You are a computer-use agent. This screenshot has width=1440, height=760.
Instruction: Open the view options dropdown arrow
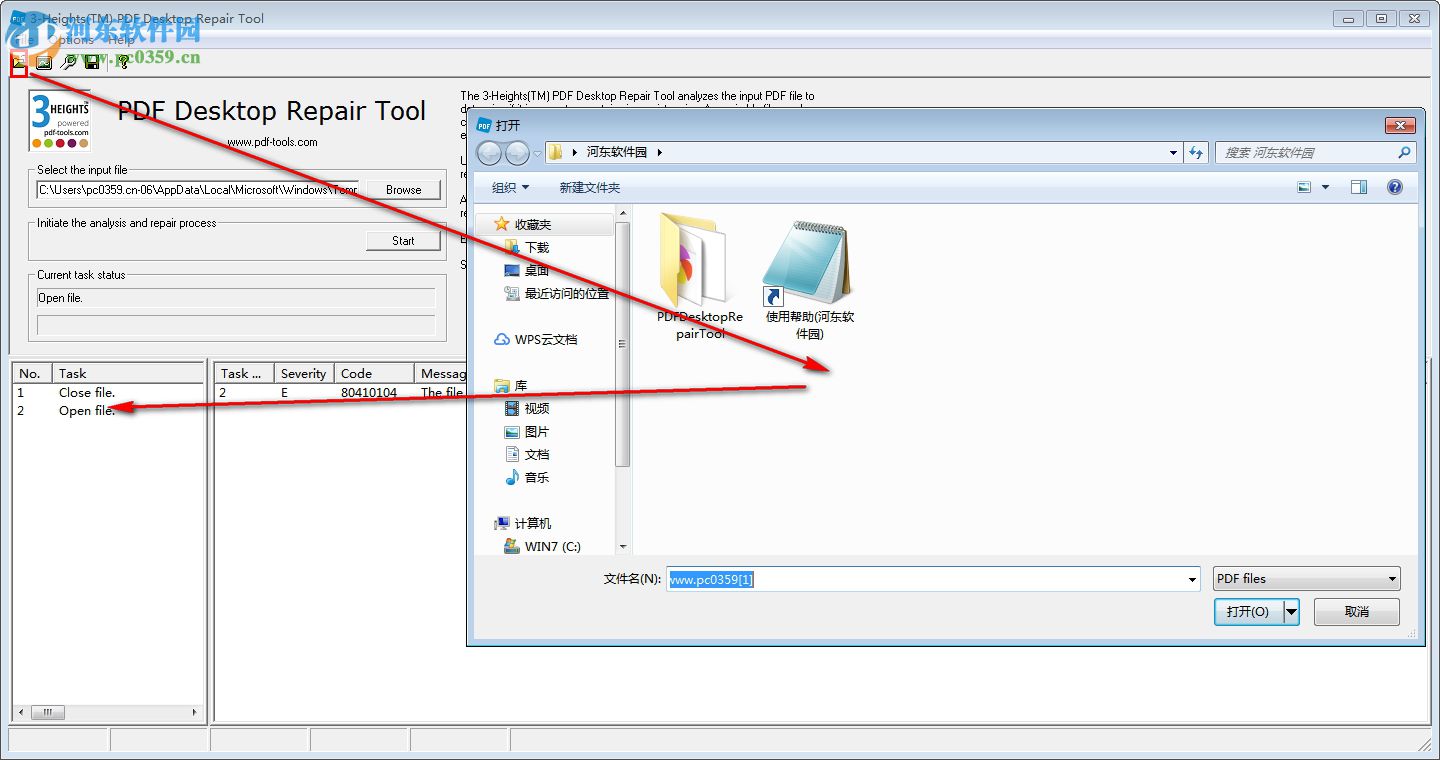[x=1326, y=187]
